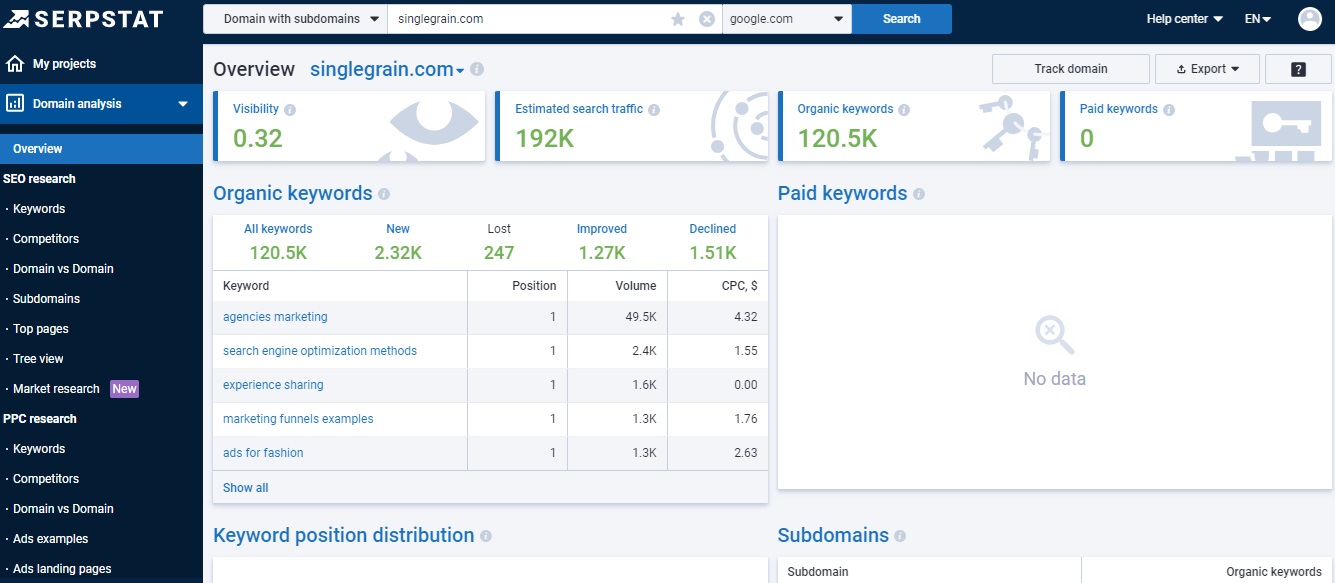Click the Serpstat logo

[x=84, y=18]
